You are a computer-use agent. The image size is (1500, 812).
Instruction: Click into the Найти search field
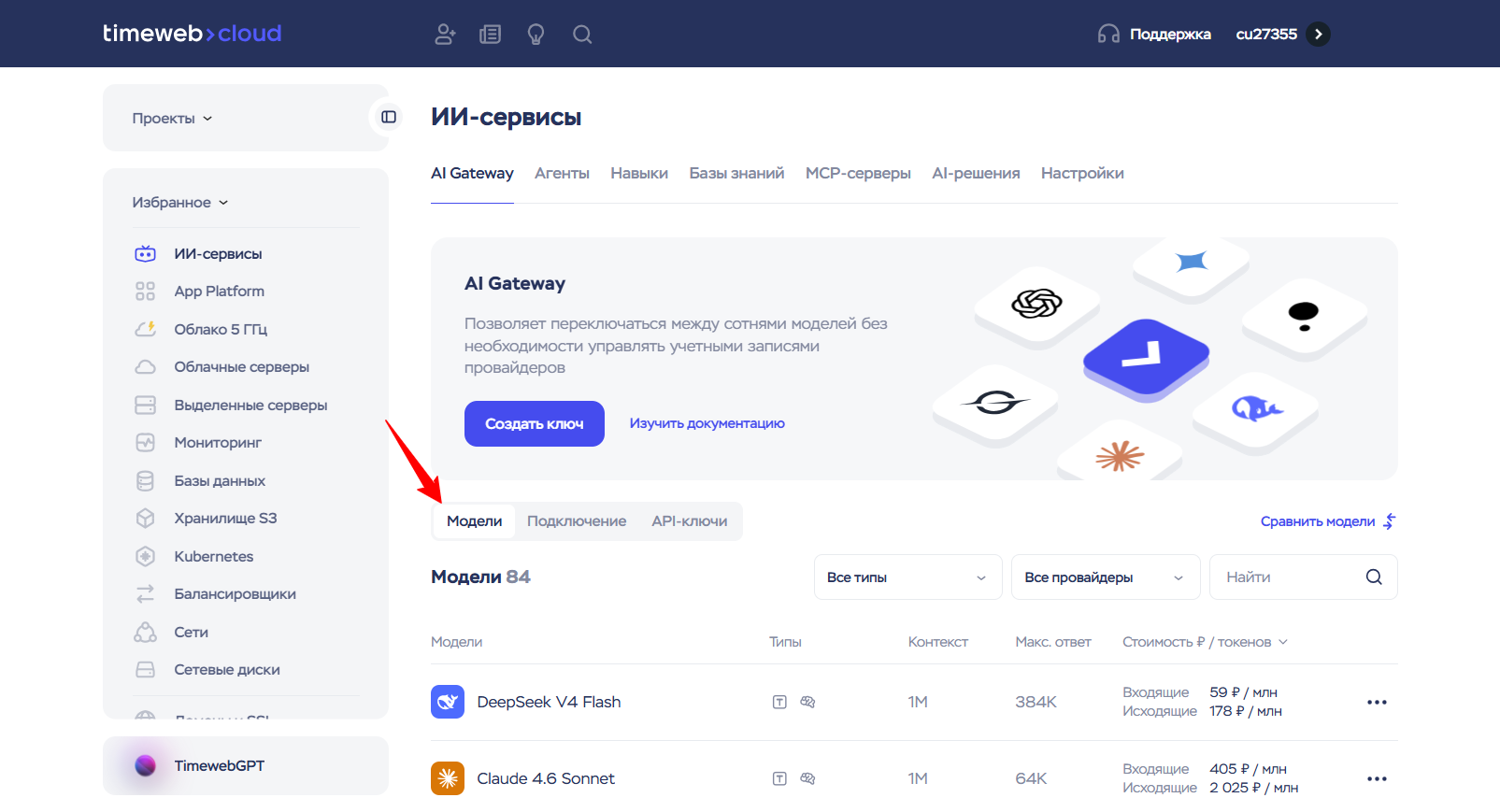[x=1303, y=577]
